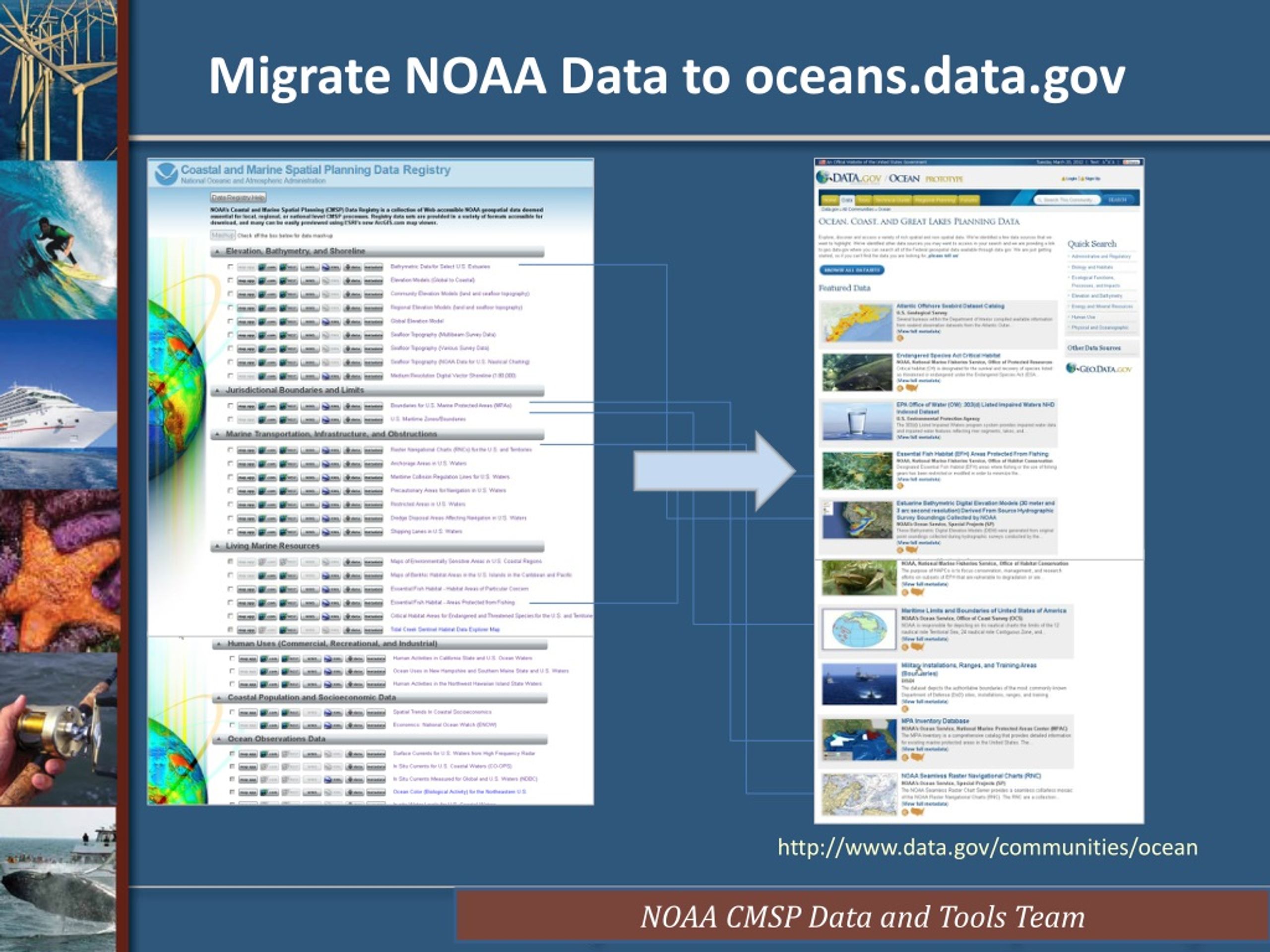Click the .com globe icon for Human Activities in California State
Viewport: 1270px width, 952px height.
click(x=269, y=659)
